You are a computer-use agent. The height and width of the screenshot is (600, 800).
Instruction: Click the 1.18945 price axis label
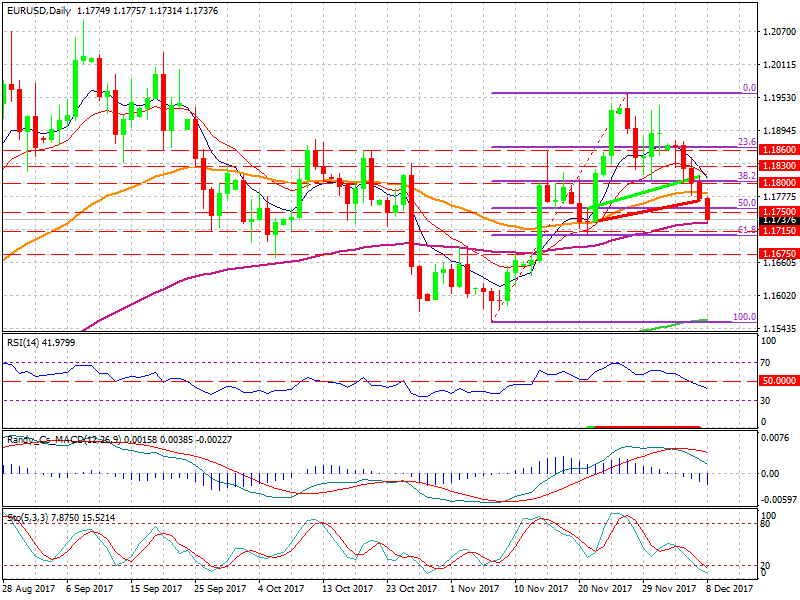[x=779, y=131]
